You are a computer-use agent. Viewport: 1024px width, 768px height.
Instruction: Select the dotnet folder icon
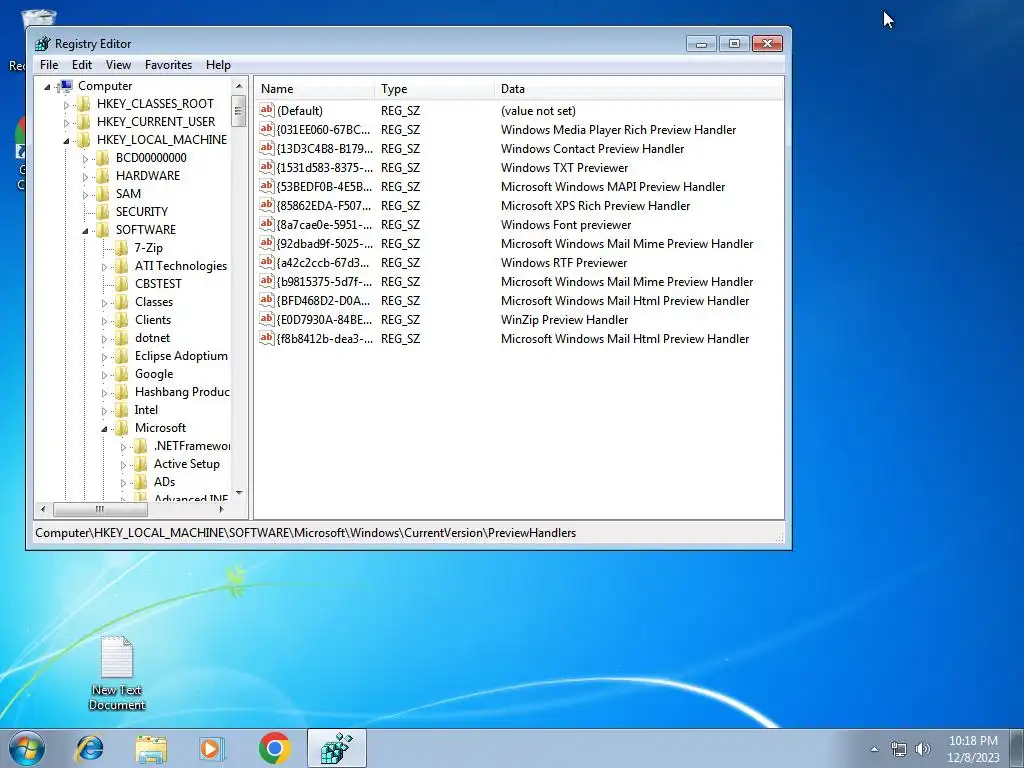(121, 338)
